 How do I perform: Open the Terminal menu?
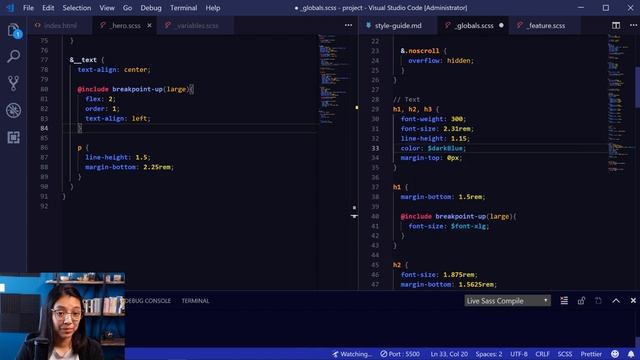[x=183, y=8]
